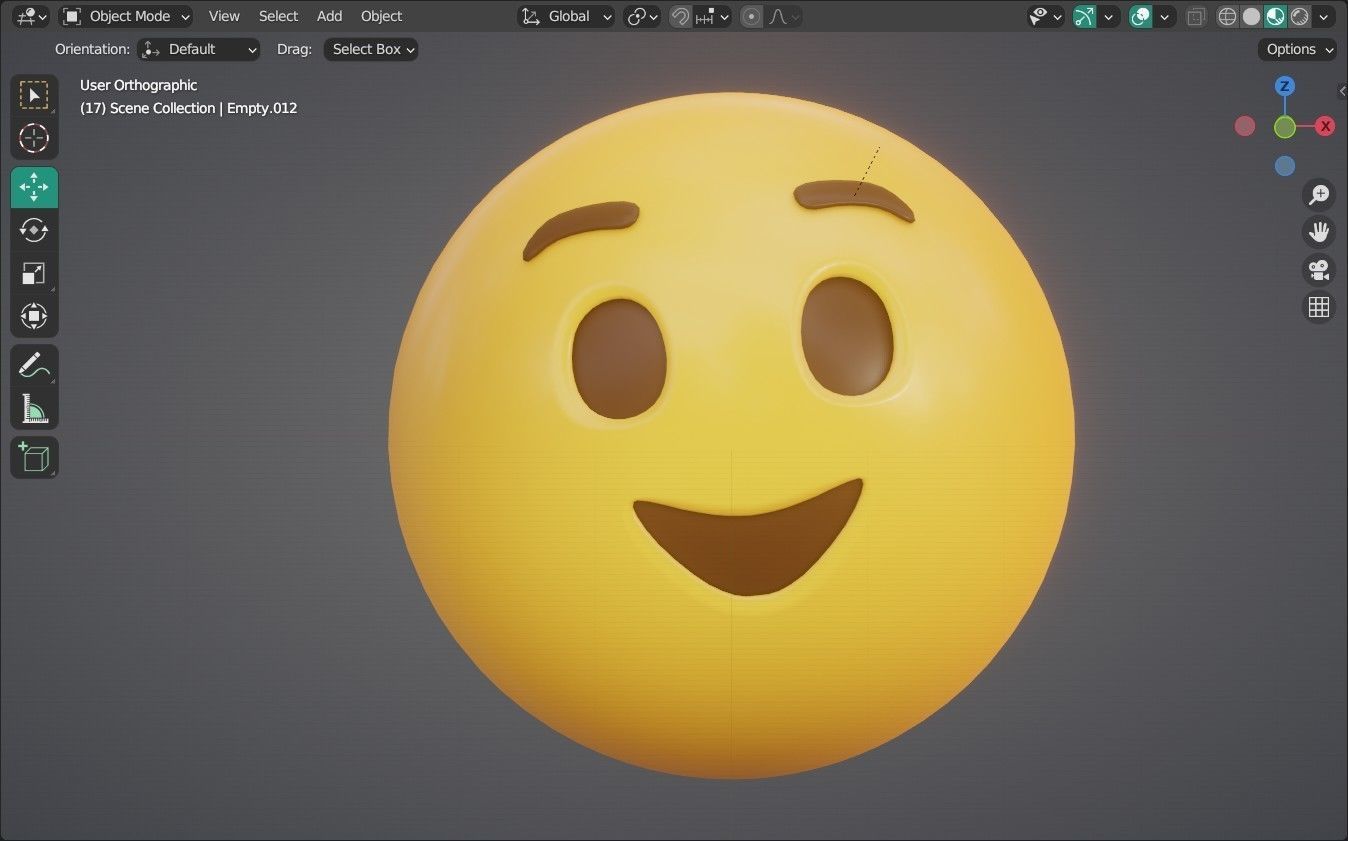Switch to Material Preview shading

tap(1275, 16)
